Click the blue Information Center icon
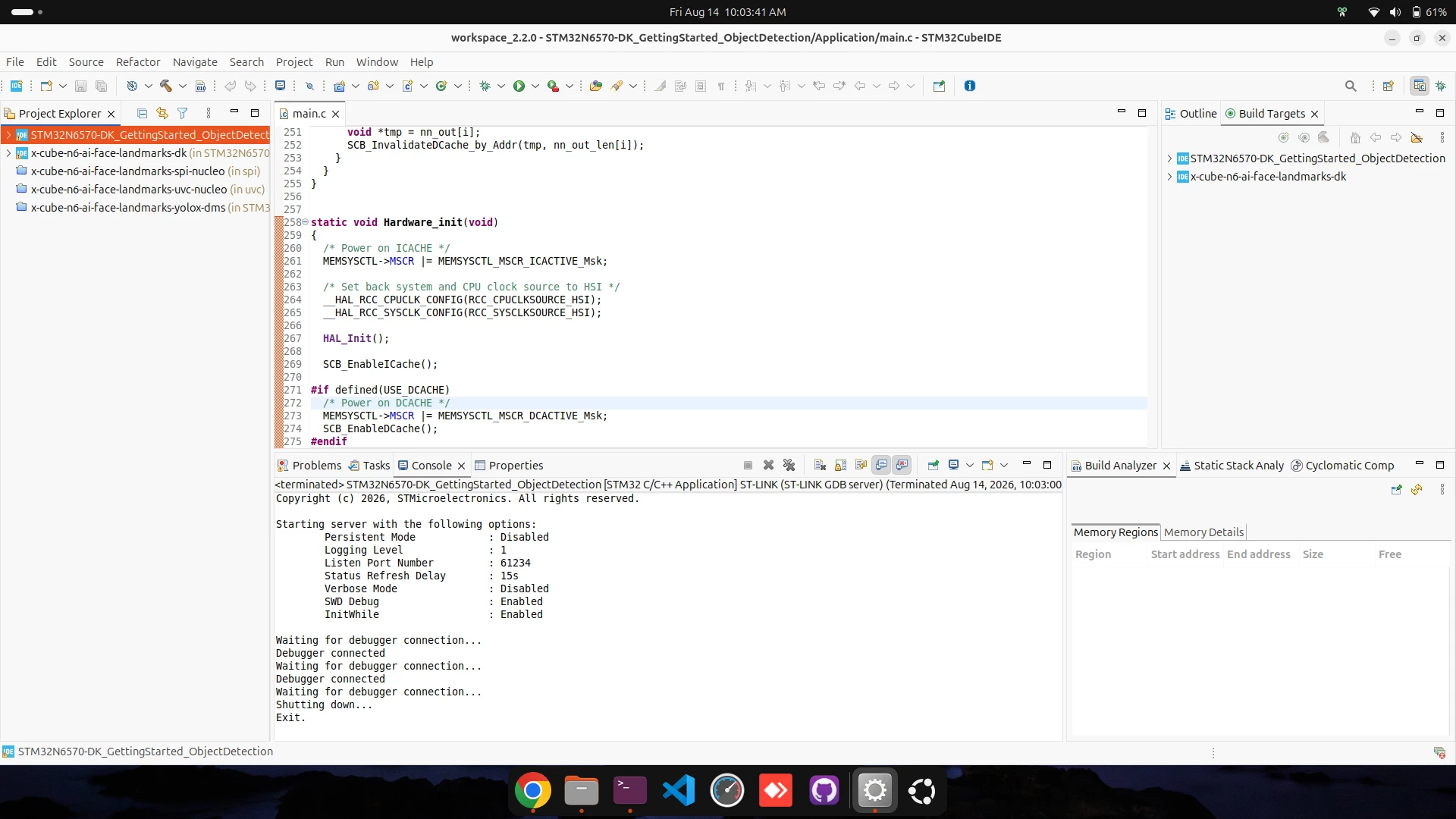 (969, 86)
